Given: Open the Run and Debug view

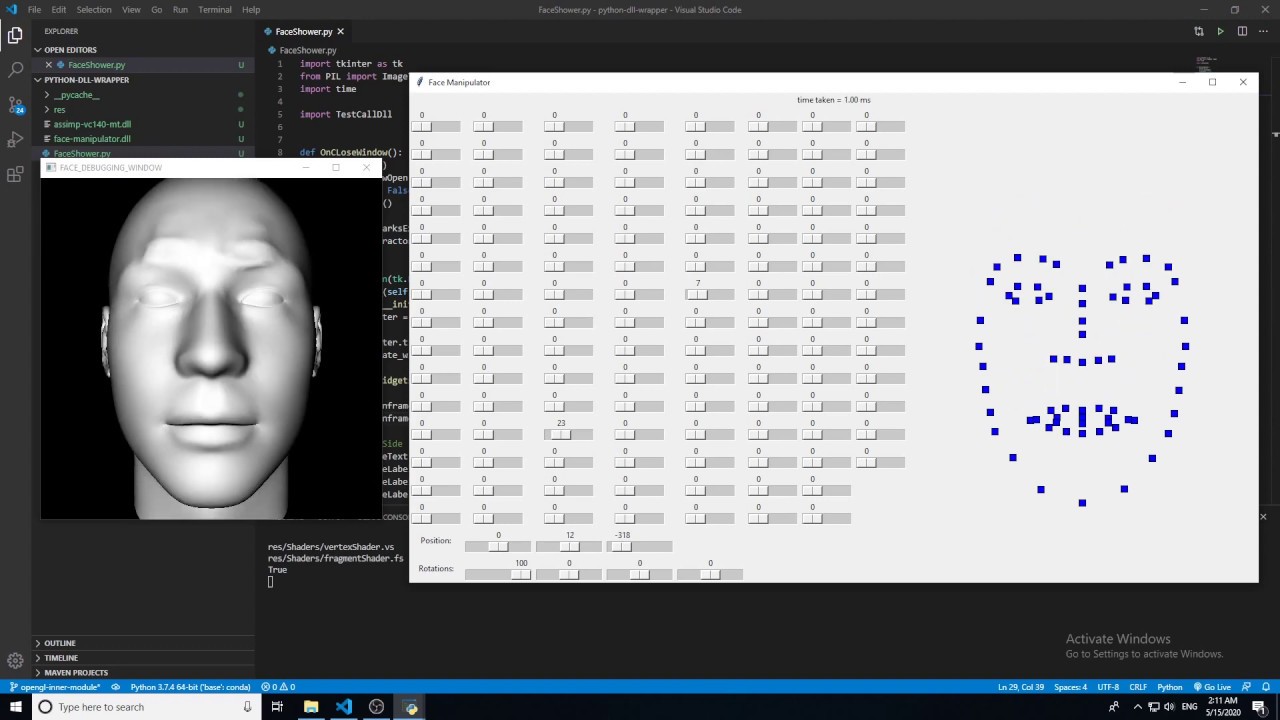Looking at the screenshot, I should [15, 139].
